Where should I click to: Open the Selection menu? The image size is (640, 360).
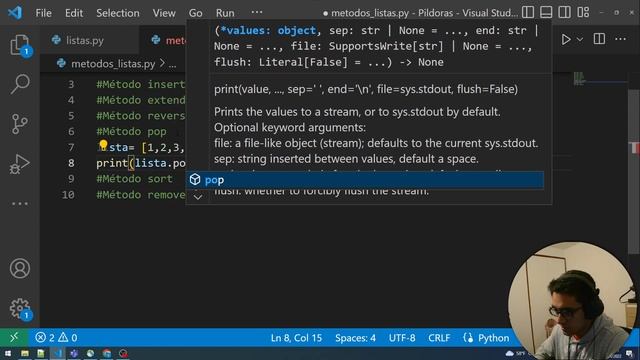point(118,13)
